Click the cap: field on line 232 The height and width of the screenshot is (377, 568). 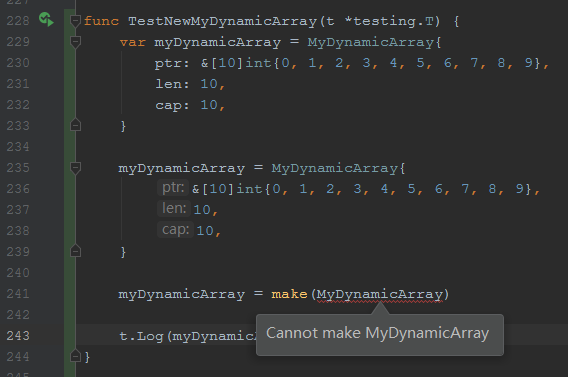(172, 106)
